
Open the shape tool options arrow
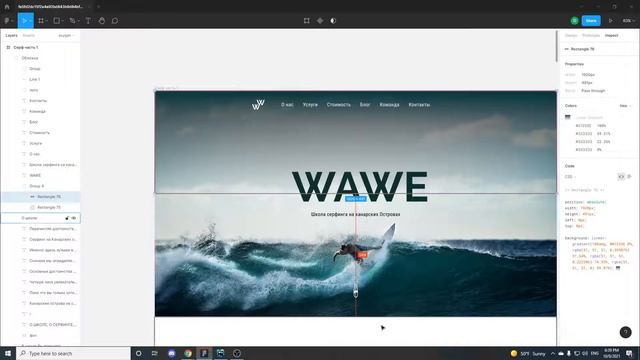click(62, 21)
